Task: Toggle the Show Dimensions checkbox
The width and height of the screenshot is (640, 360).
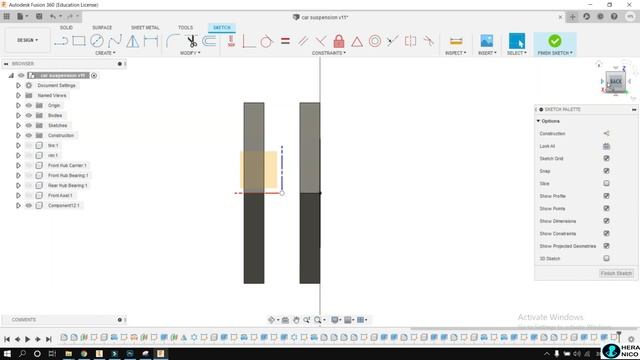Action: tap(607, 221)
